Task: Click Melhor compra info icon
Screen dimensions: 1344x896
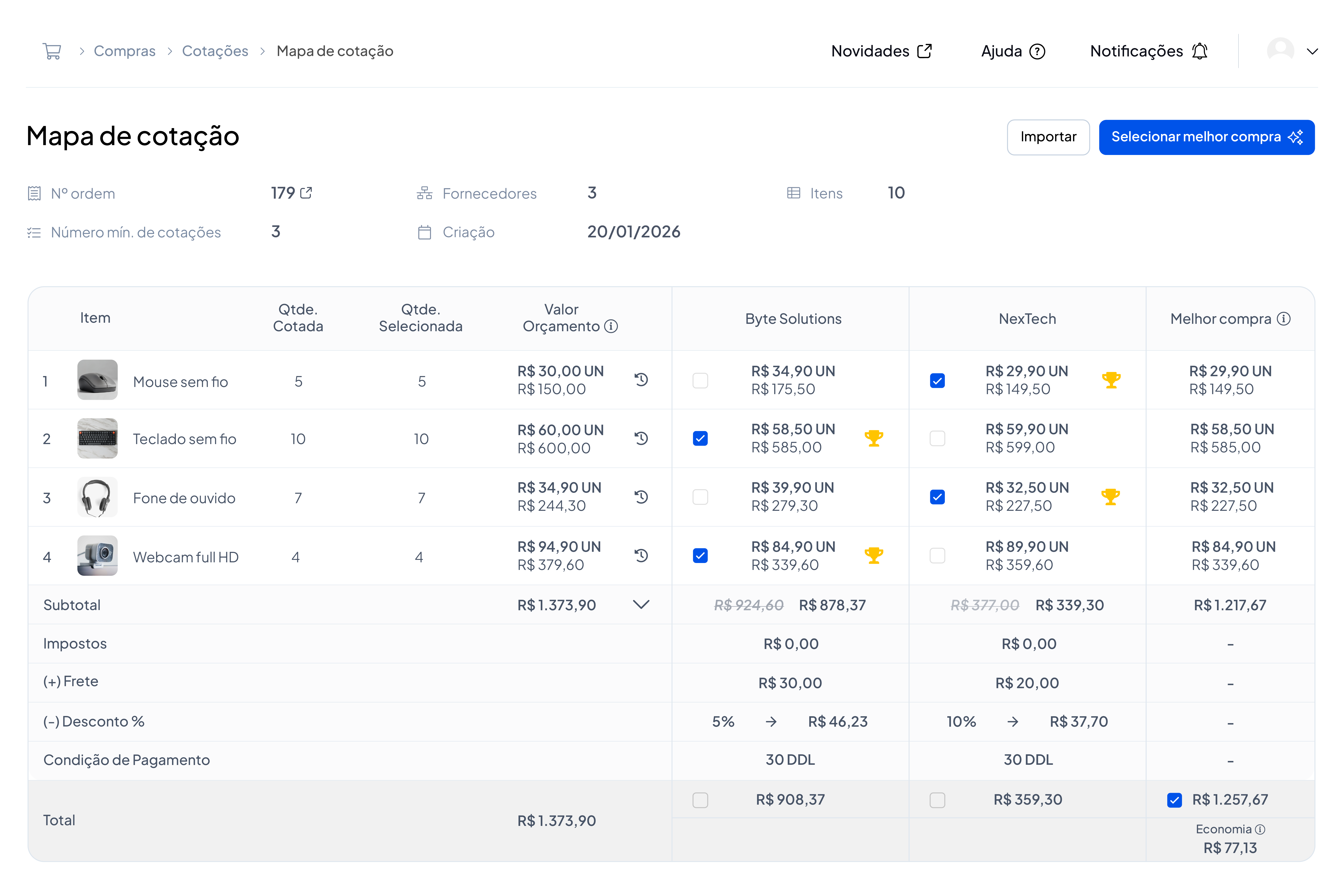Action: coord(1284,319)
